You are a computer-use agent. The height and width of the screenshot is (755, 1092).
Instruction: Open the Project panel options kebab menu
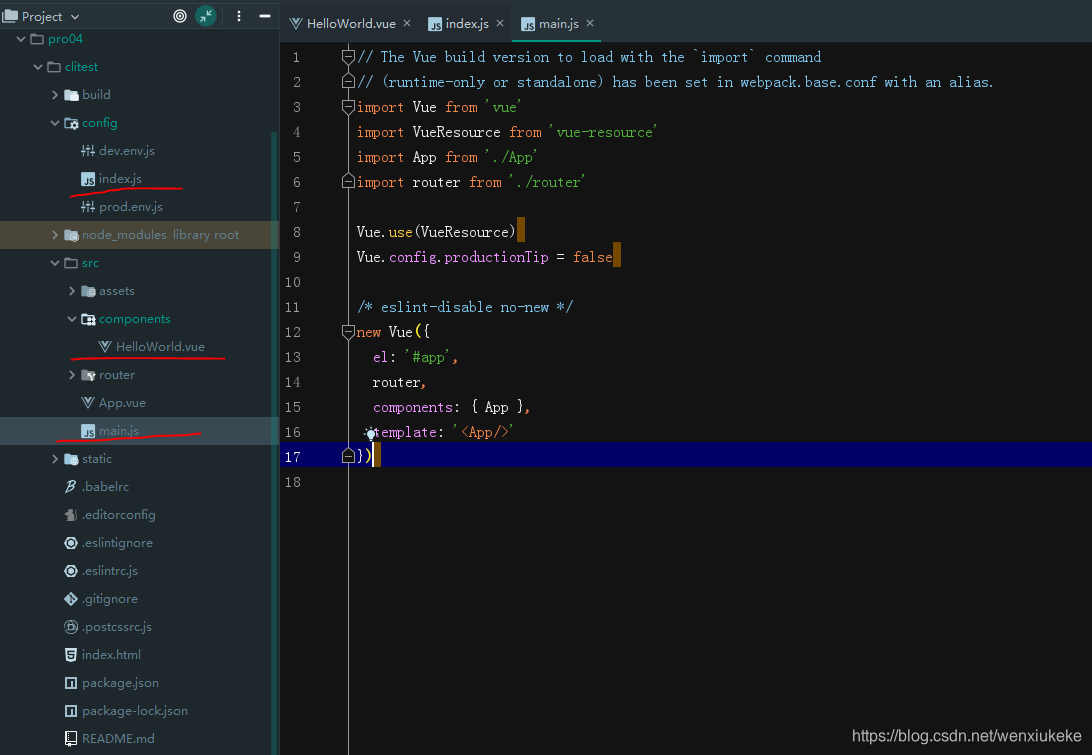coord(239,16)
